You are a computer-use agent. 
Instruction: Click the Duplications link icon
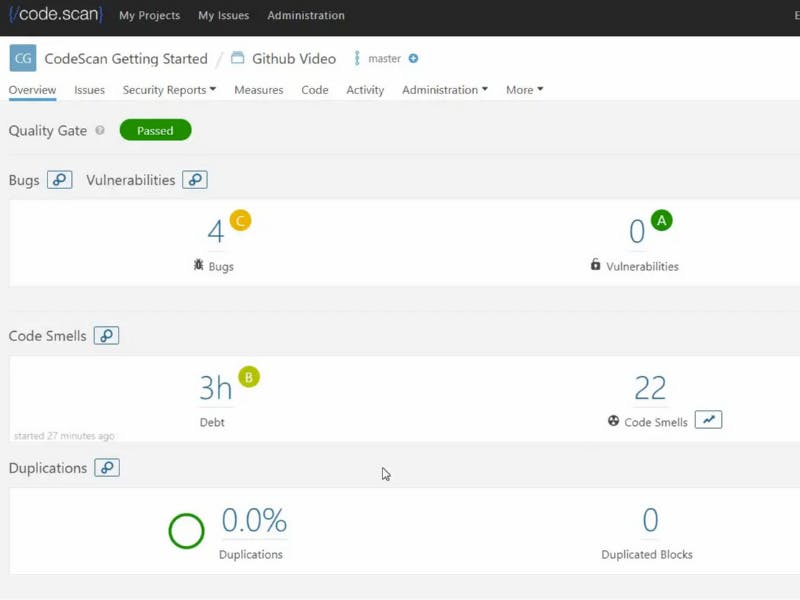(107, 467)
